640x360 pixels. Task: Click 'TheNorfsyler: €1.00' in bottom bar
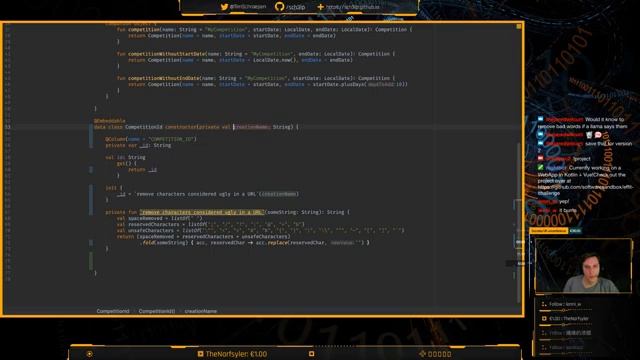[x=236, y=354]
